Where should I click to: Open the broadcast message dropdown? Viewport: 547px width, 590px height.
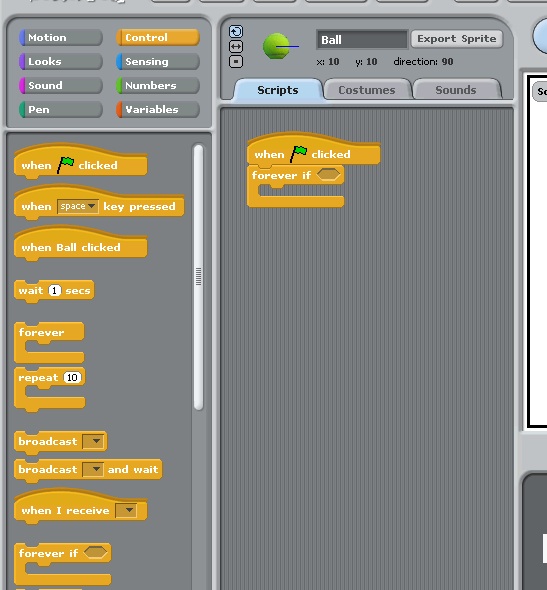click(93, 441)
